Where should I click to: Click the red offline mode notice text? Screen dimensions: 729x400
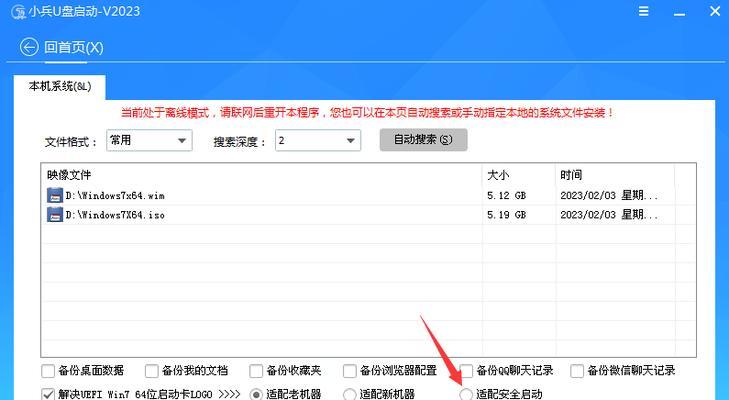pos(367,113)
